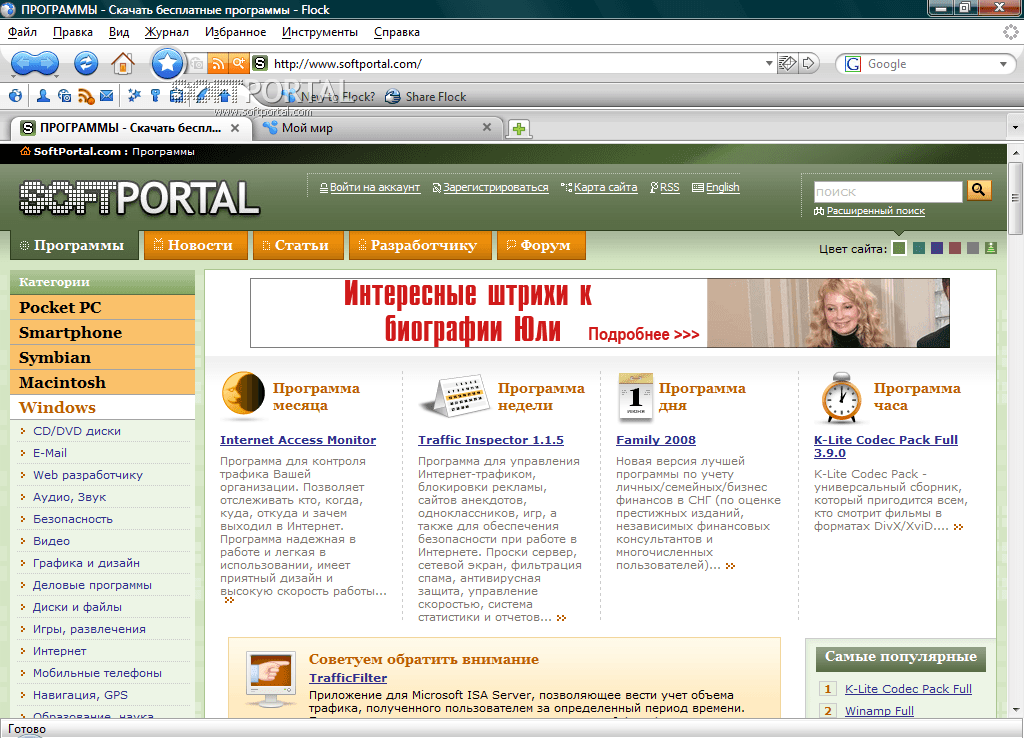Go back with the blue Back arrow

click(22, 63)
